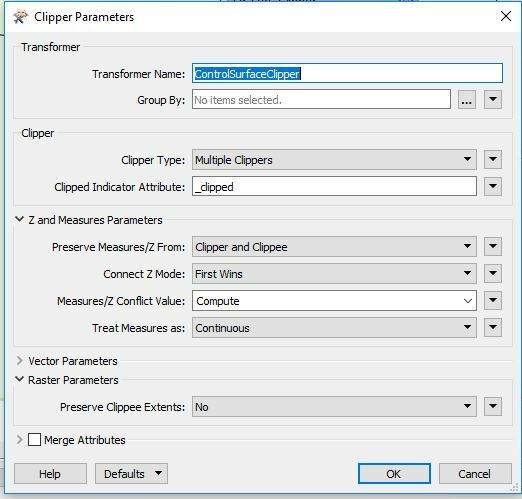Open the Group By arrow menu button
The image size is (522, 499).
(x=493, y=99)
